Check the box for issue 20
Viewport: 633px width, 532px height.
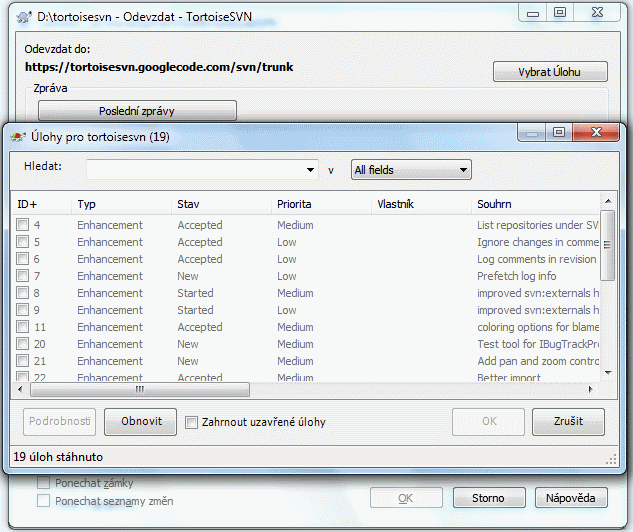tap(23, 343)
